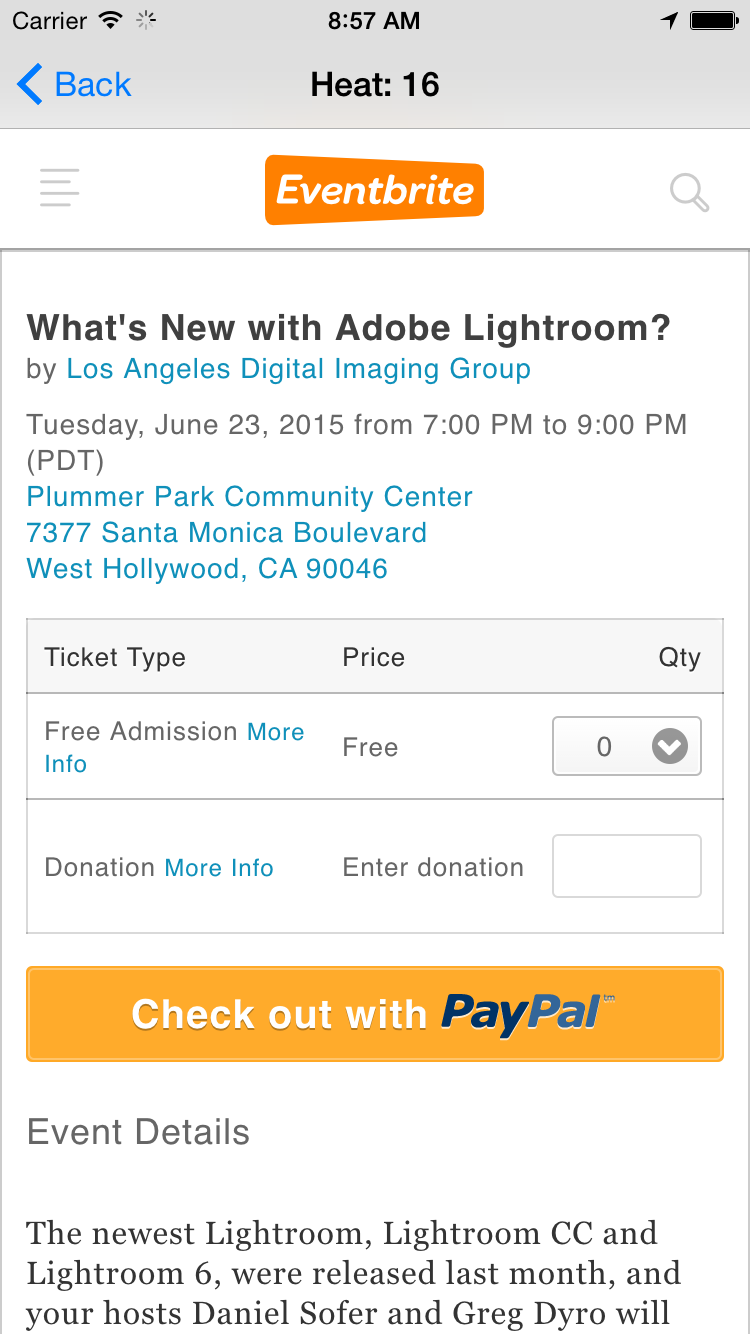Tap the Heat: 16 navigation title
This screenshot has width=750, height=1334.
coord(375,85)
